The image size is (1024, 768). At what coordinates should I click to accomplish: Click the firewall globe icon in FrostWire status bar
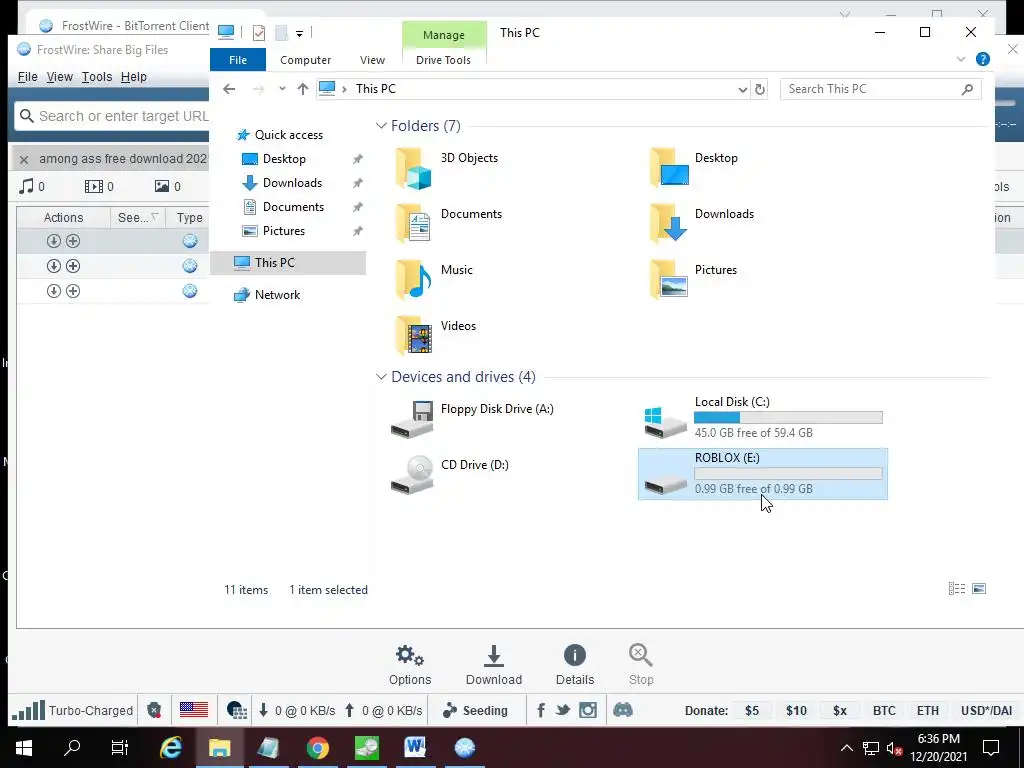tap(236, 711)
